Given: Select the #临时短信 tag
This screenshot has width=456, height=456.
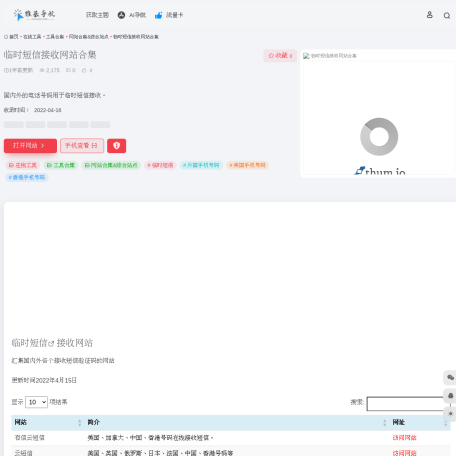Looking at the screenshot, I should point(160,165).
